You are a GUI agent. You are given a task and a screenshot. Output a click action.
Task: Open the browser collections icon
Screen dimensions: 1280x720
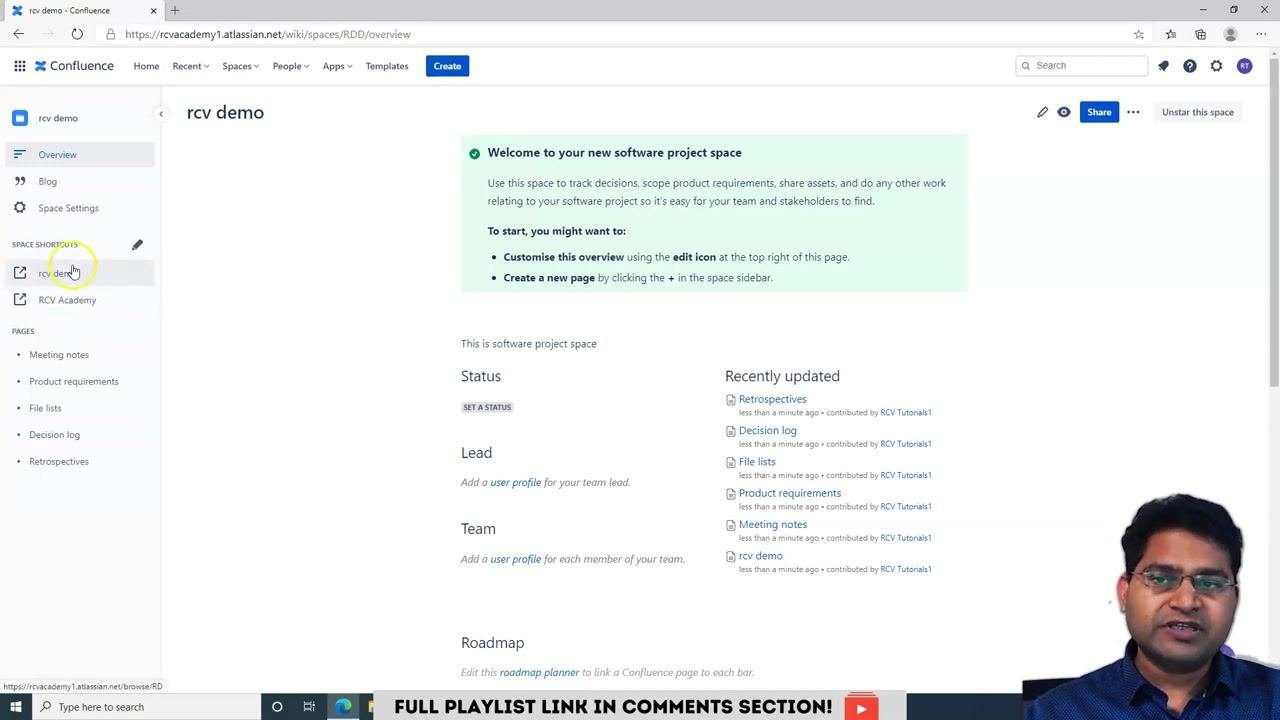point(1200,34)
